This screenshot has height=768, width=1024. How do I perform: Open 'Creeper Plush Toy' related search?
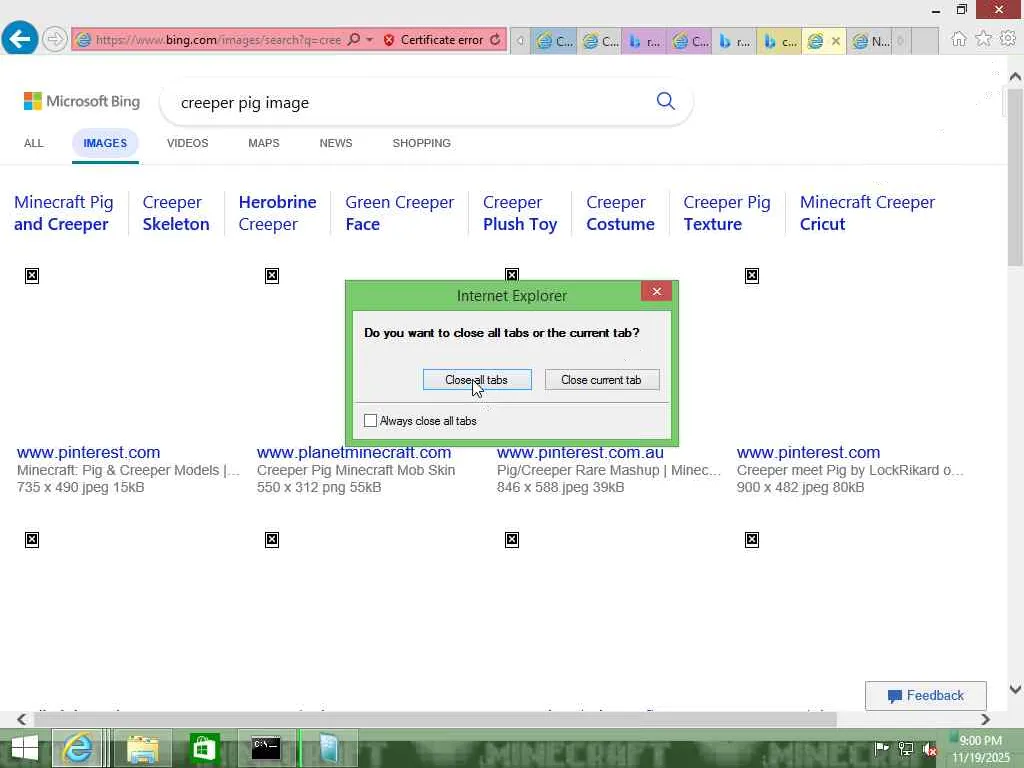(520, 213)
